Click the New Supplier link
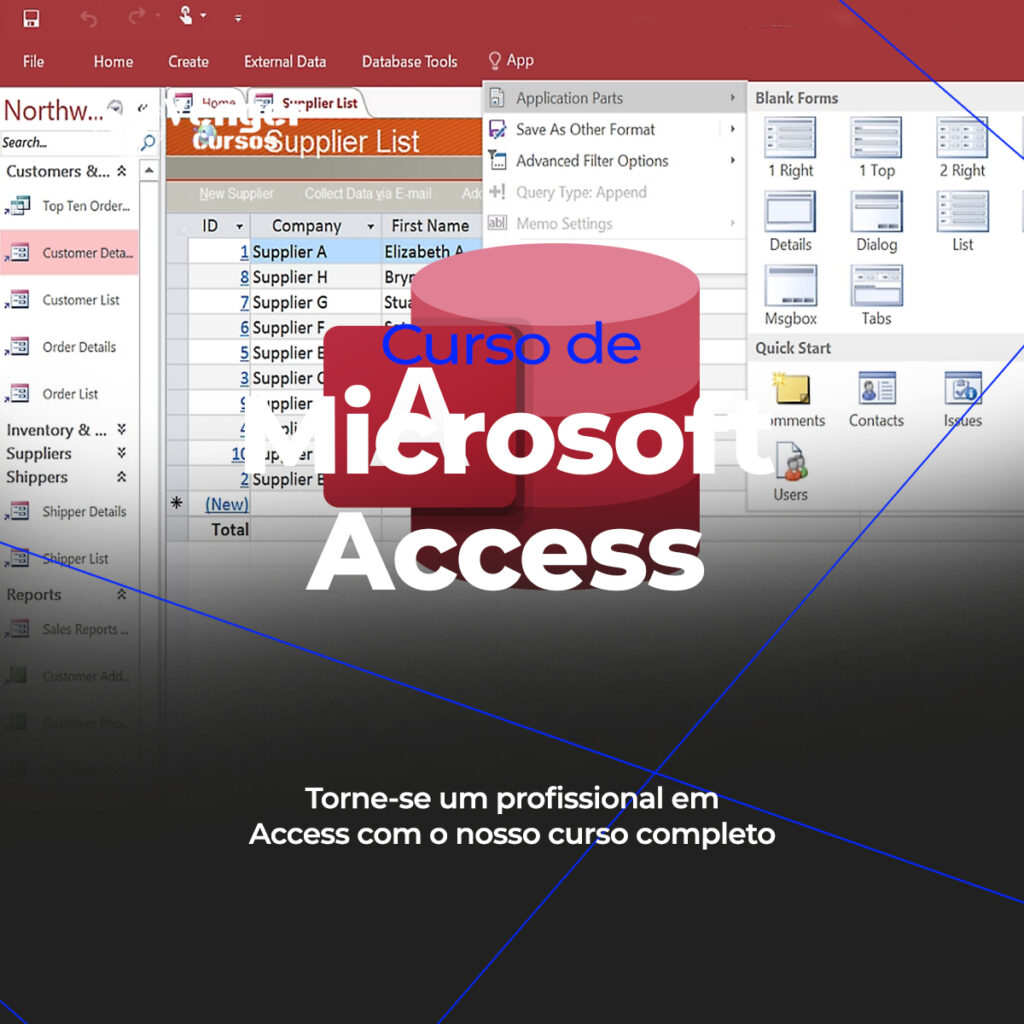This screenshot has width=1024, height=1024. [x=236, y=193]
